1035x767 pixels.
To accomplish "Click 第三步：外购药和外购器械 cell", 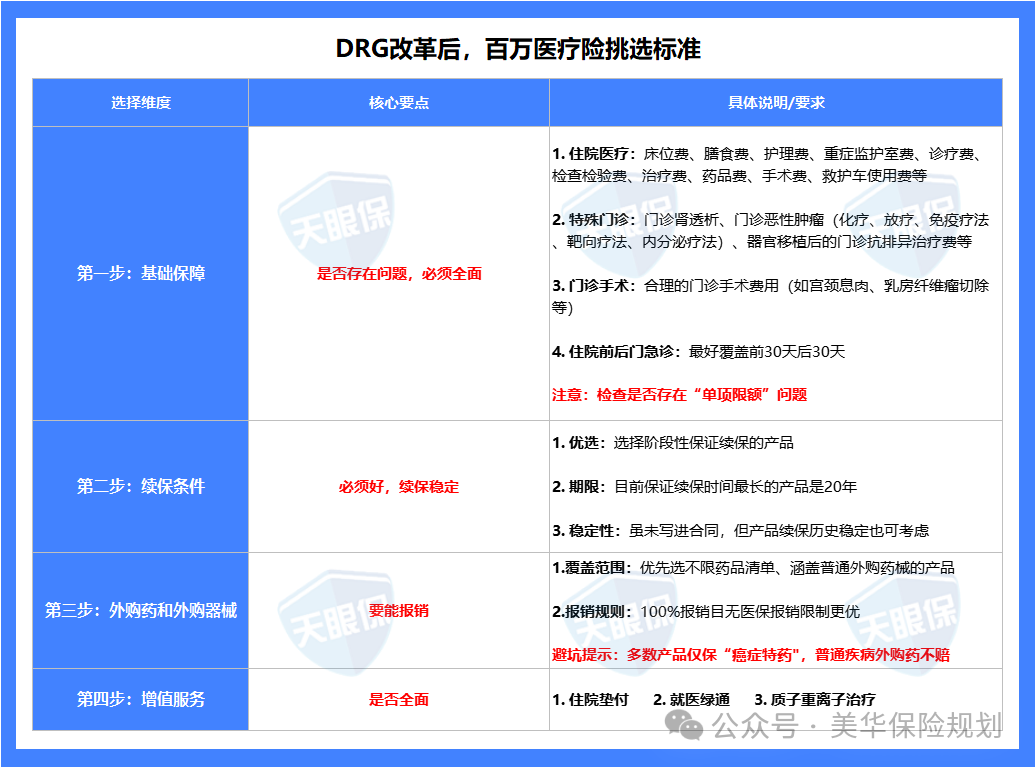I will tap(140, 608).
